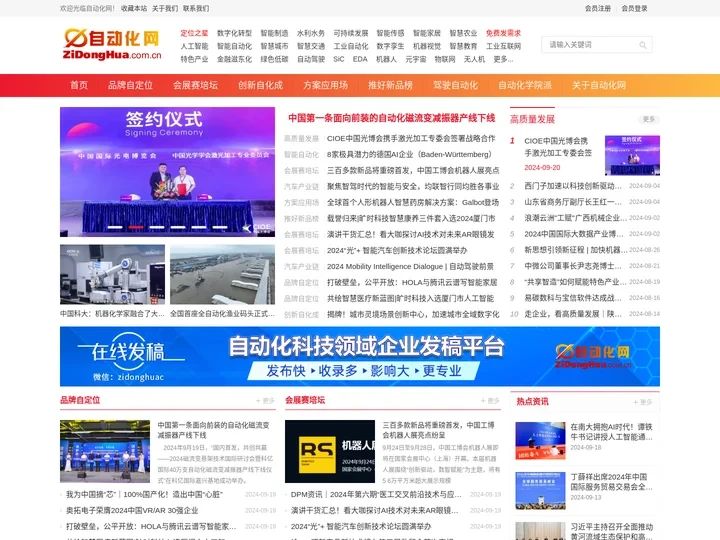Open the 会展赛培坛 nav menu item

[x=195, y=85]
